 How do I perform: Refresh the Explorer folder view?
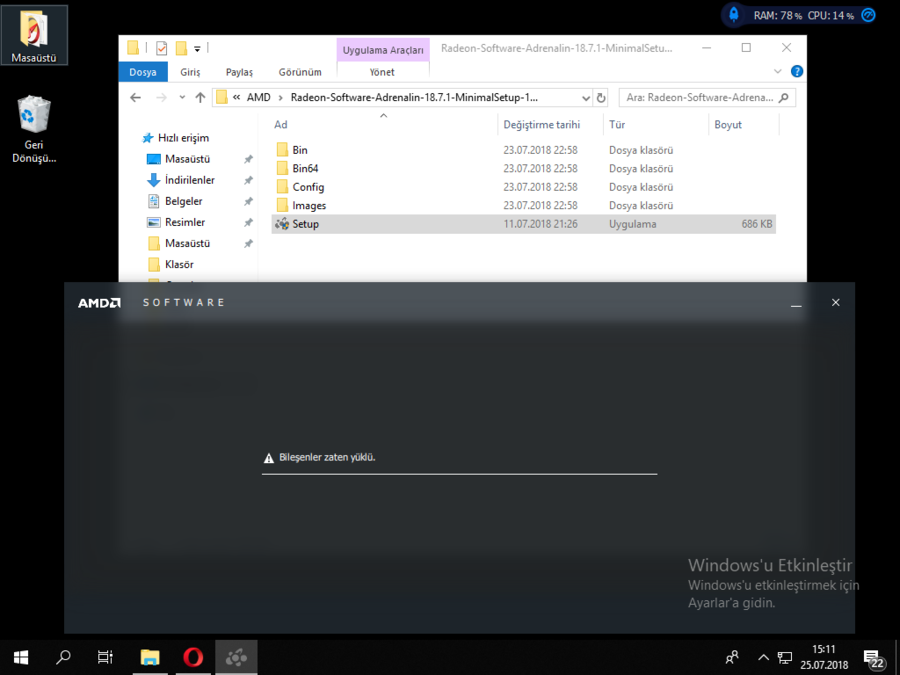601,98
